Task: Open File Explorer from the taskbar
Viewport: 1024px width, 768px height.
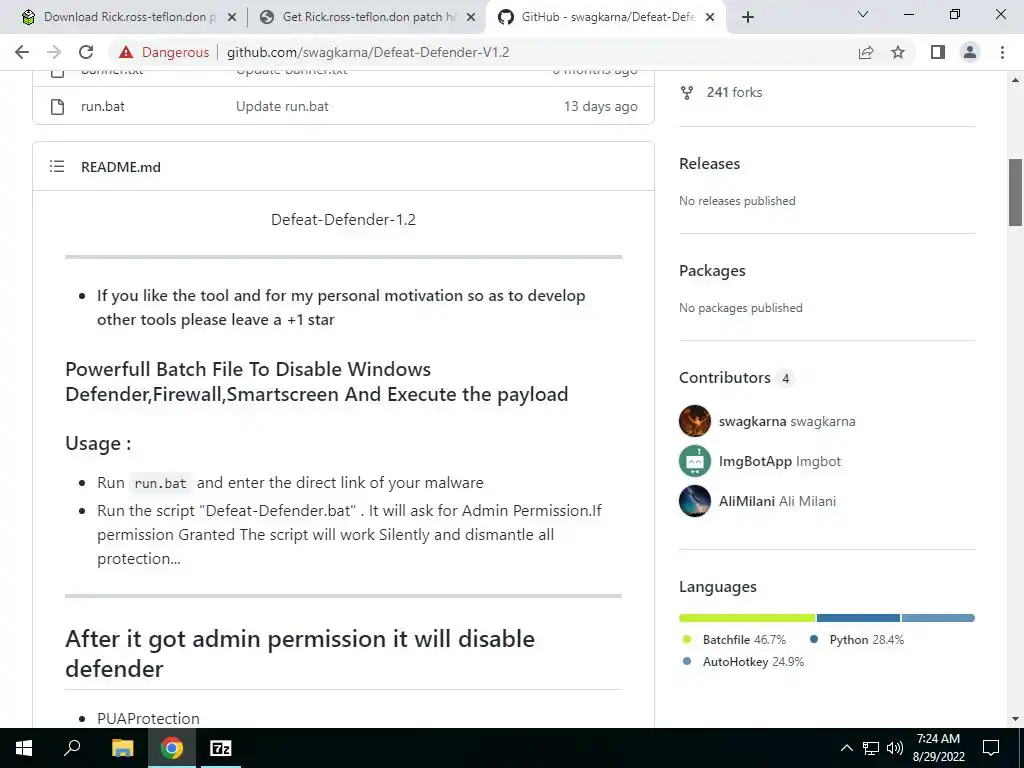Action: [122, 748]
